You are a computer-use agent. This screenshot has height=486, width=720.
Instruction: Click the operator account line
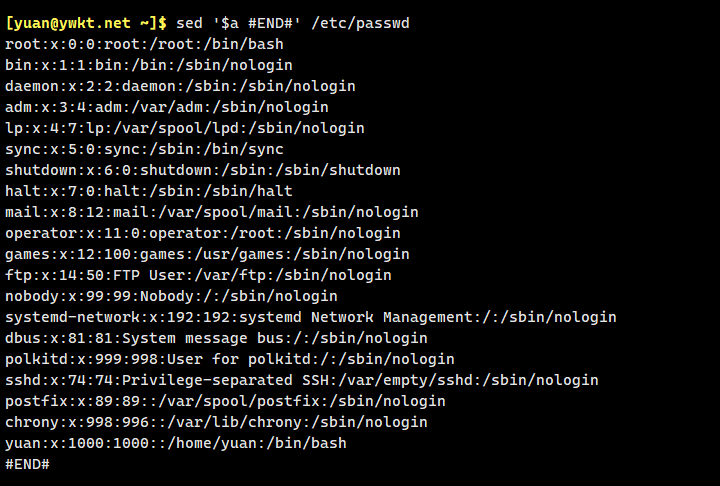tap(203, 233)
